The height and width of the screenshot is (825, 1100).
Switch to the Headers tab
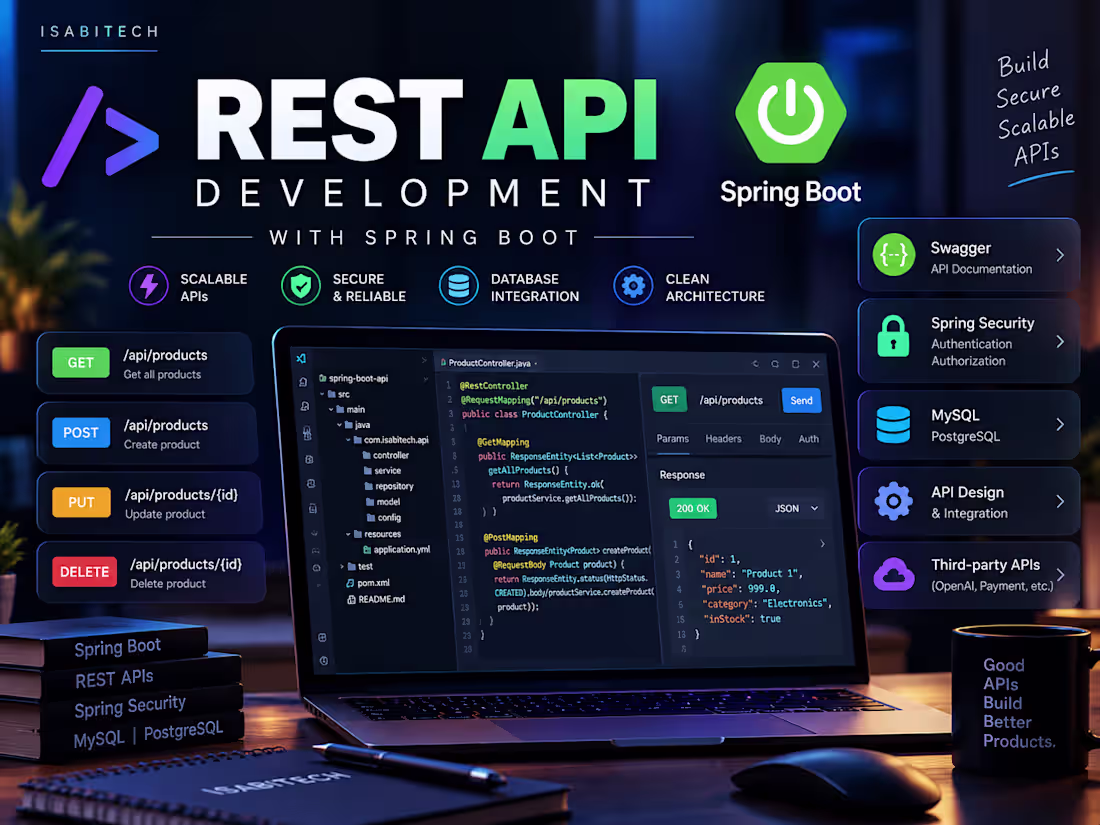(723, 438)
